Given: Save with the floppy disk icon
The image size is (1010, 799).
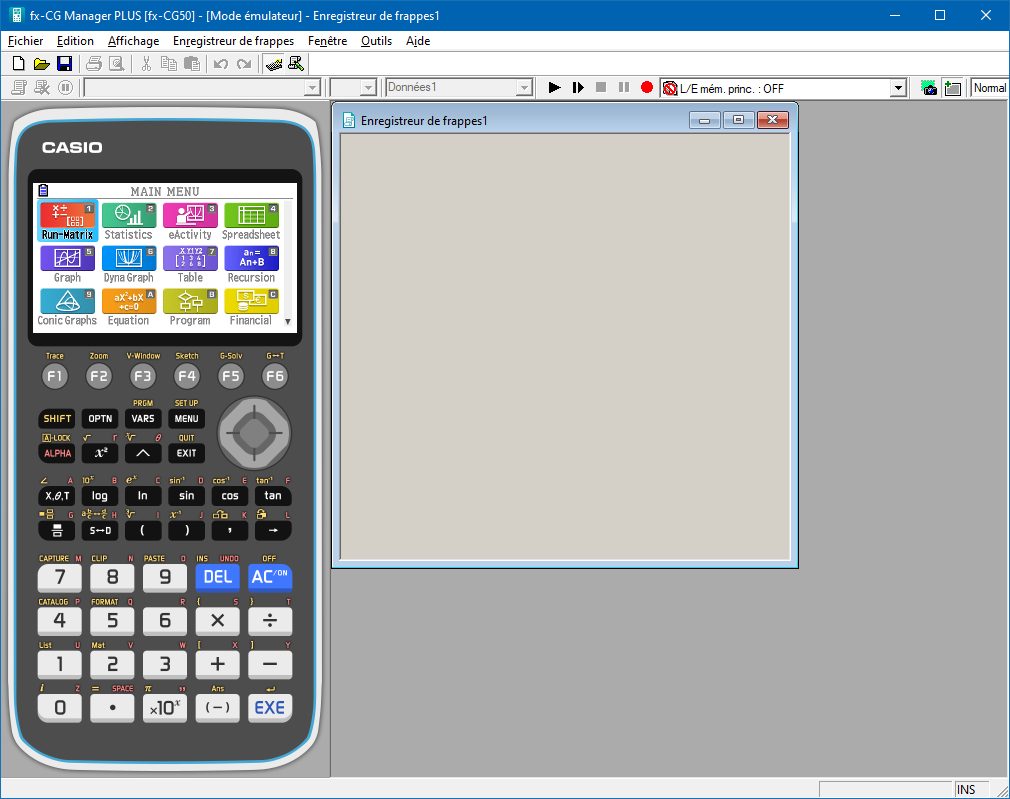Looking at the screenshot, I should point(64,64).
